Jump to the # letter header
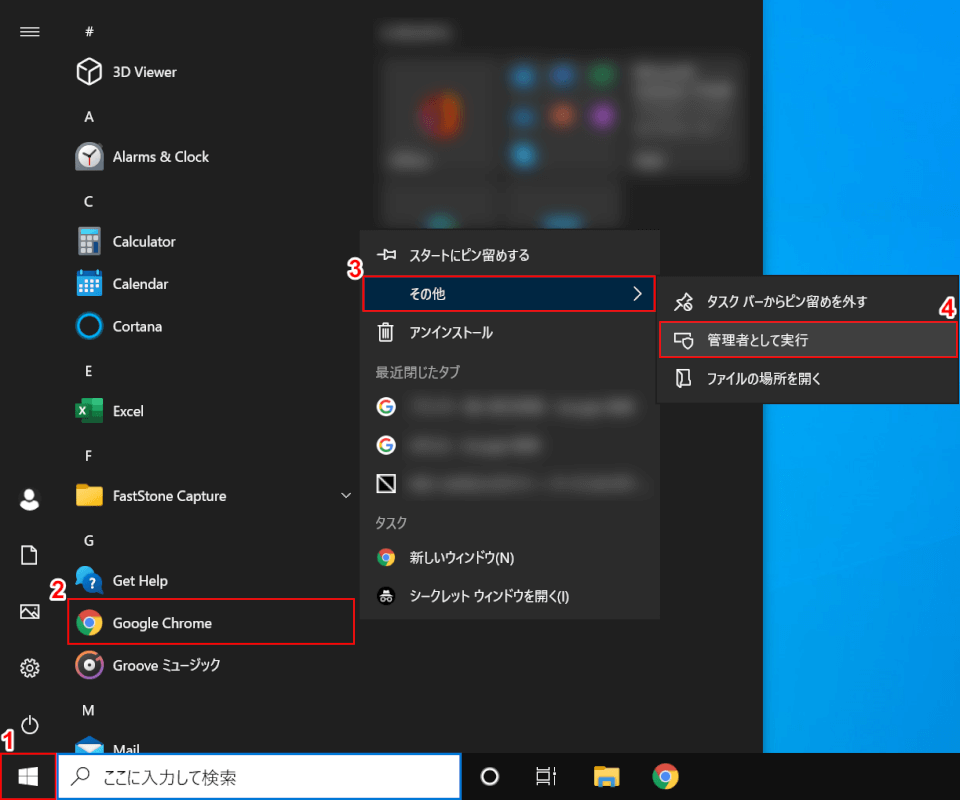This screenshot has height=800, width=960. point(89,31)
